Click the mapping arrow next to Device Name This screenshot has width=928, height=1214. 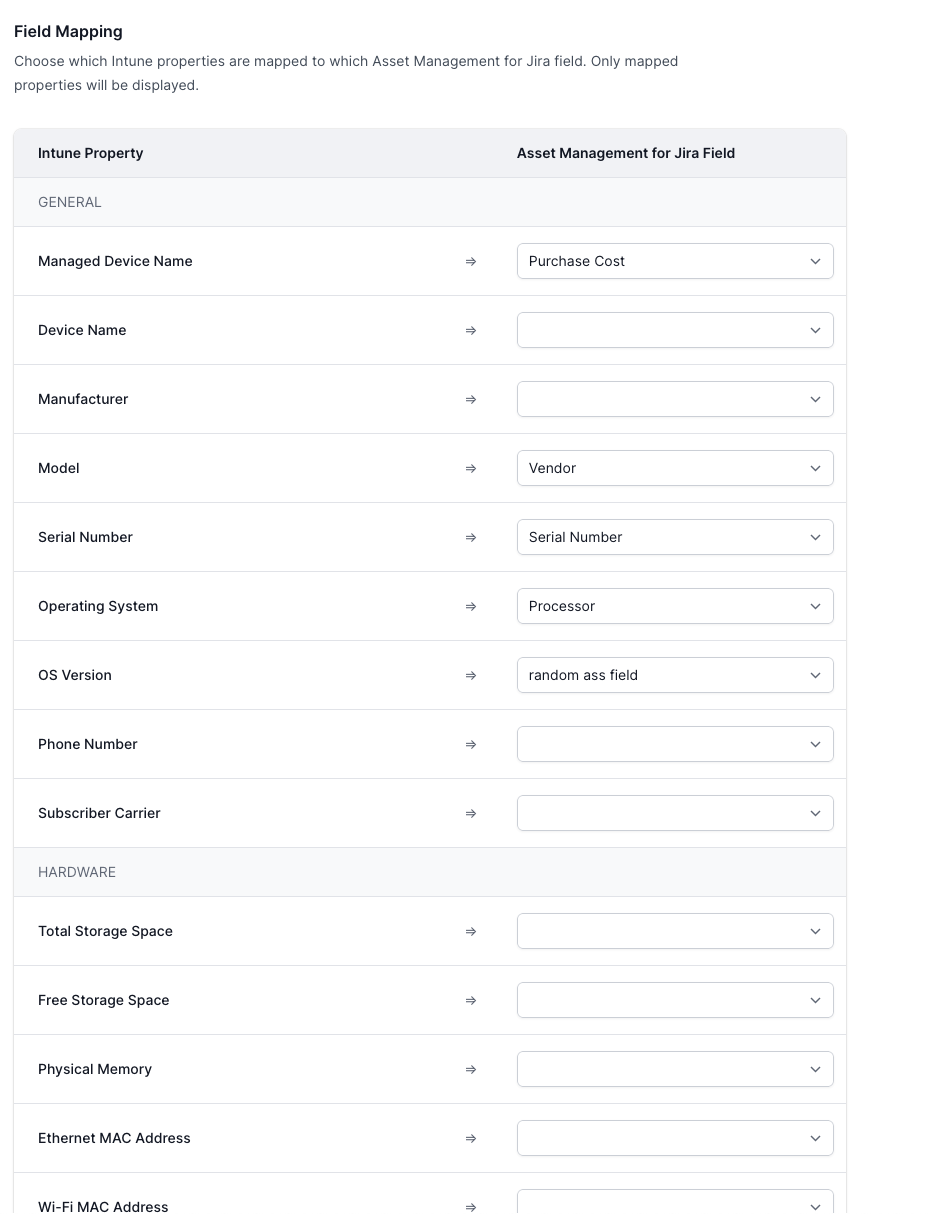pos(470,330)
